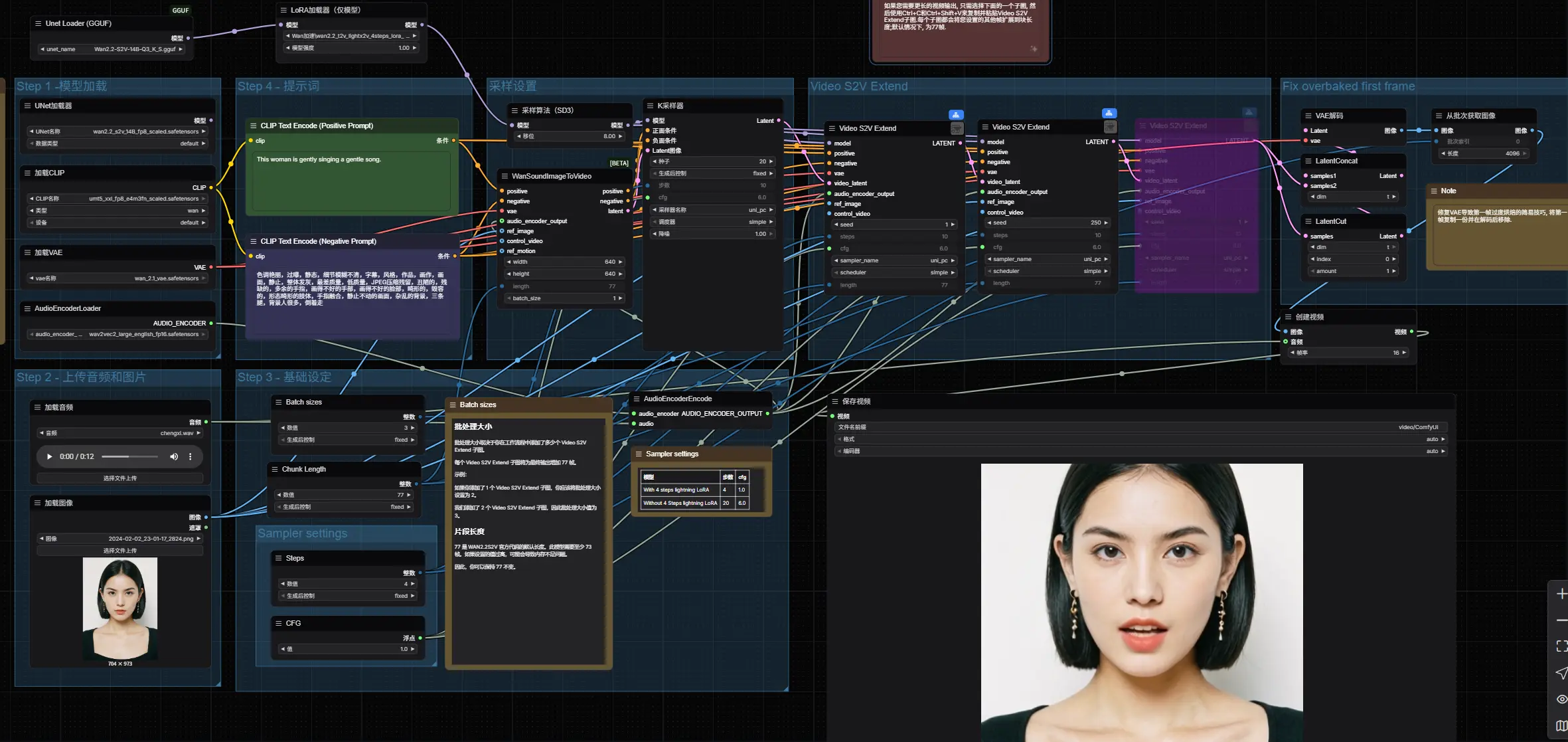This screenshot has height=742, width=1568.
Task: Collapse the CLIP Text Encode (Positive Prompt) node
Action: coord(252,126)
